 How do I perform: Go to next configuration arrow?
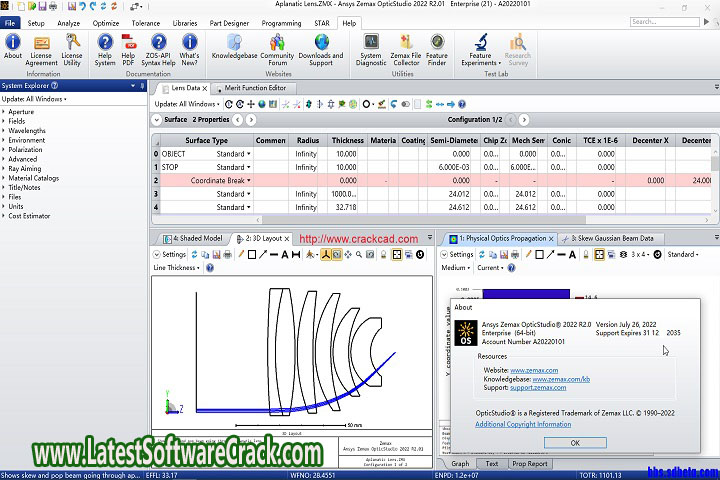[x=524, y=120]
